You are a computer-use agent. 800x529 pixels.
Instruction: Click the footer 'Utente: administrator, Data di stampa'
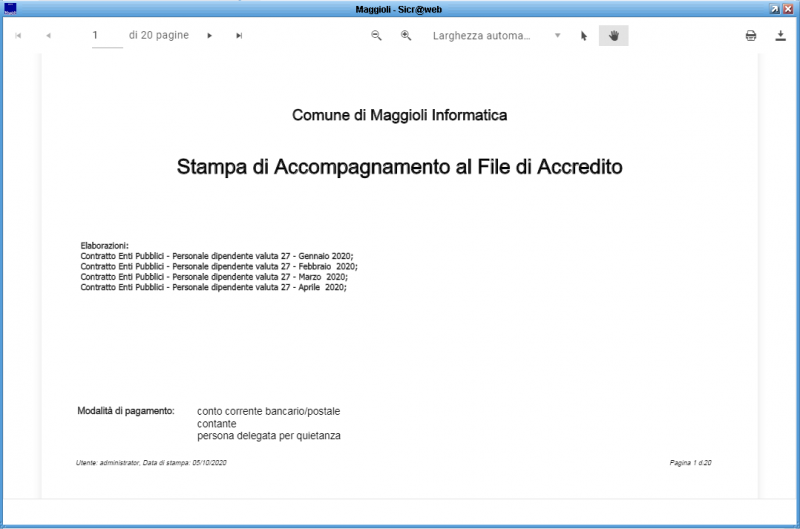tap(151, 463)
